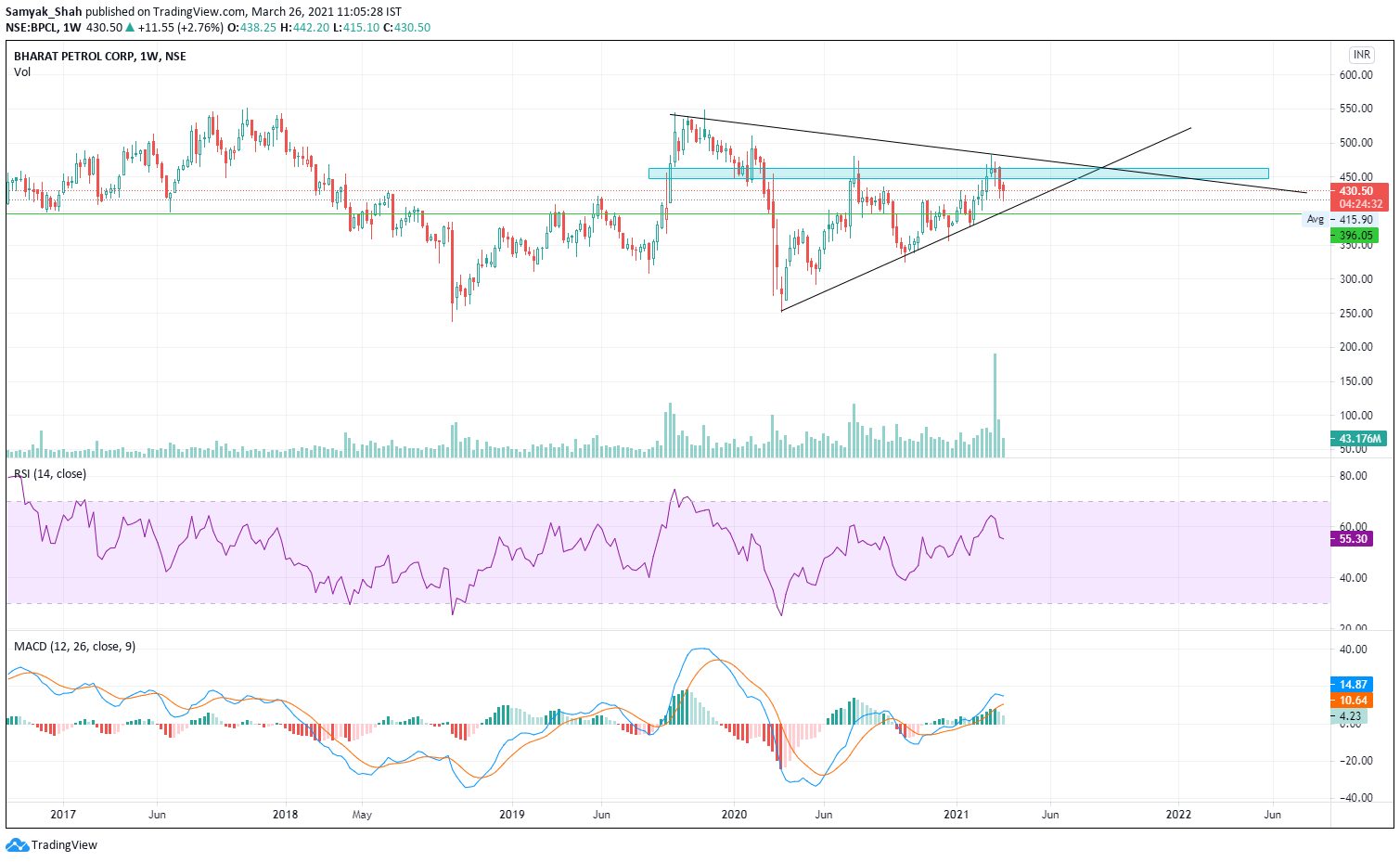The width and height of the screenshot is (1400, 862).
Task: Click the histogram value label 4.23
Action: [1350, 716]
